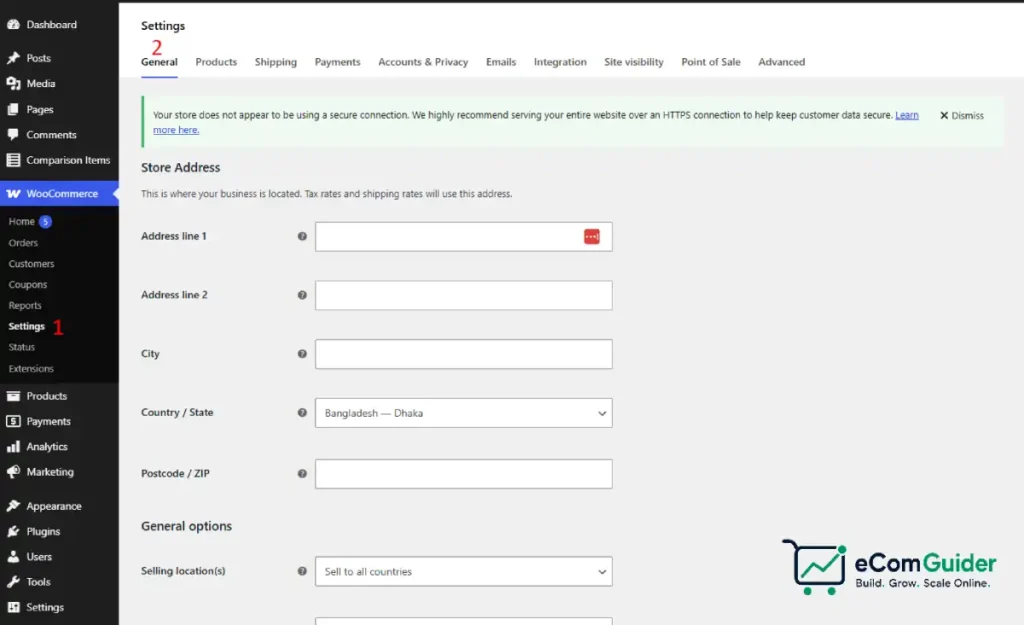Open WooCommerce Settings submenu item
The width and height of the screenshot is (1024, 625).
point(27,326)
